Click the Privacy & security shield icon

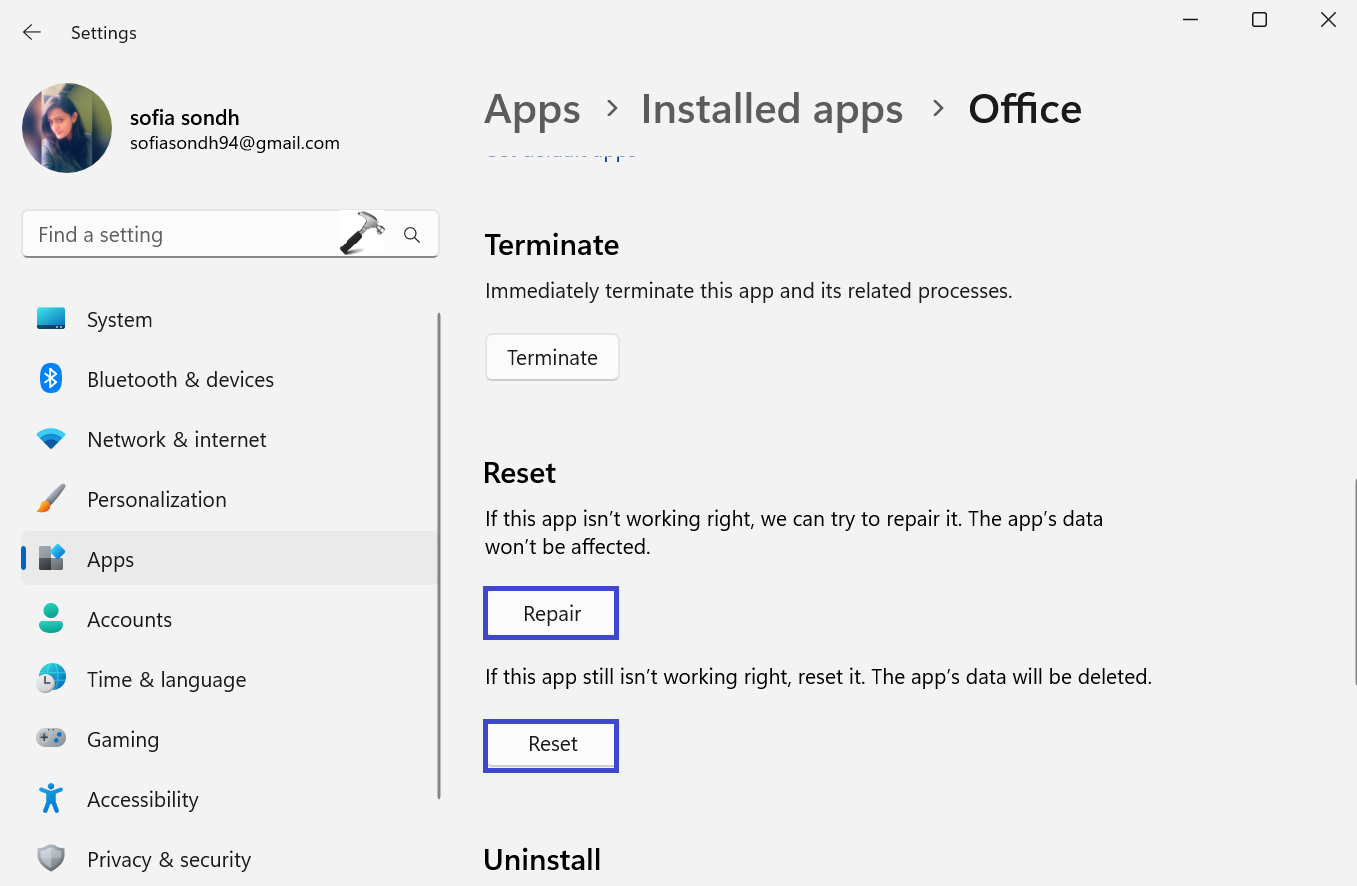coord(51,859)
